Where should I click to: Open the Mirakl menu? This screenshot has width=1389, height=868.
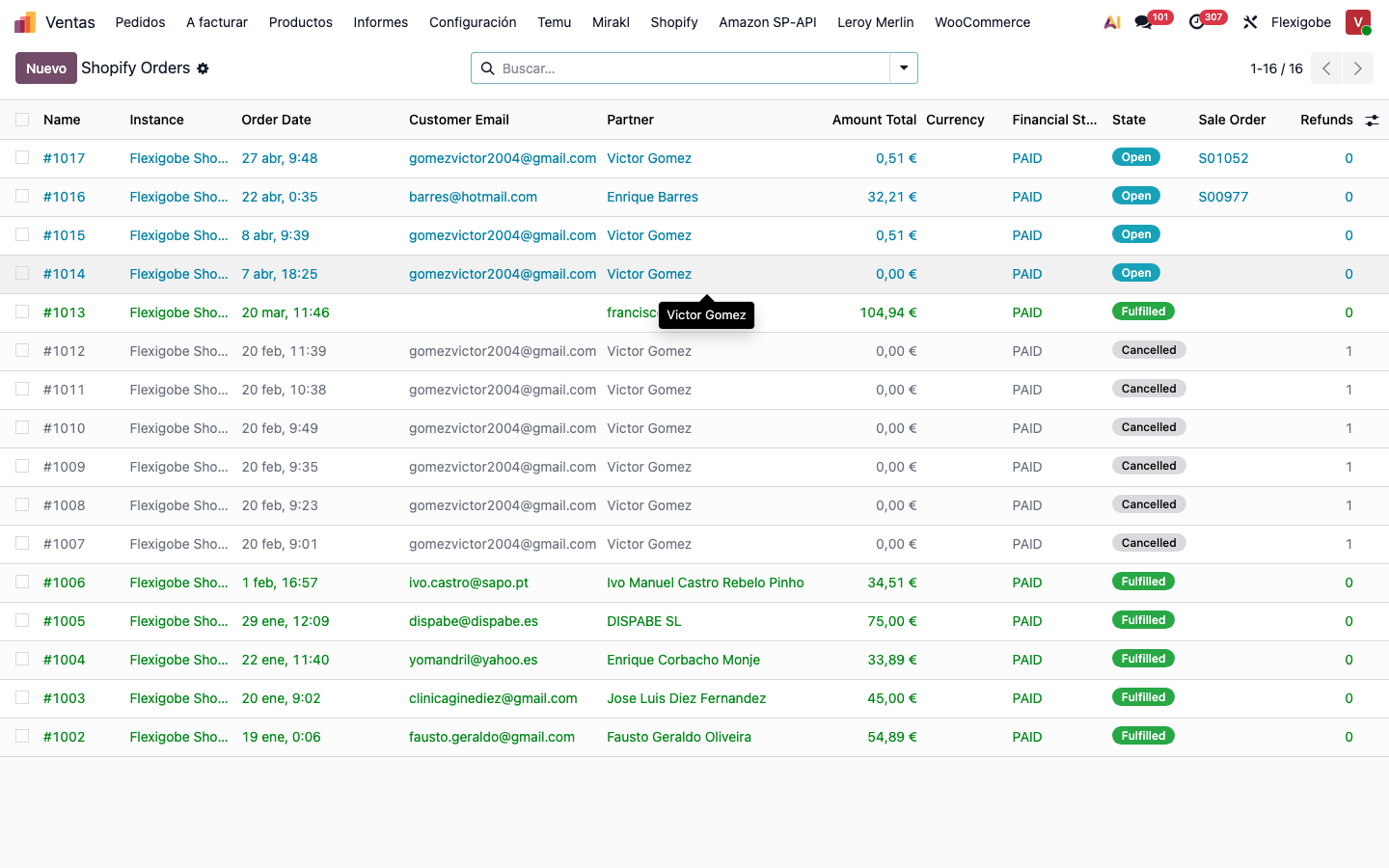pos(611,22)
